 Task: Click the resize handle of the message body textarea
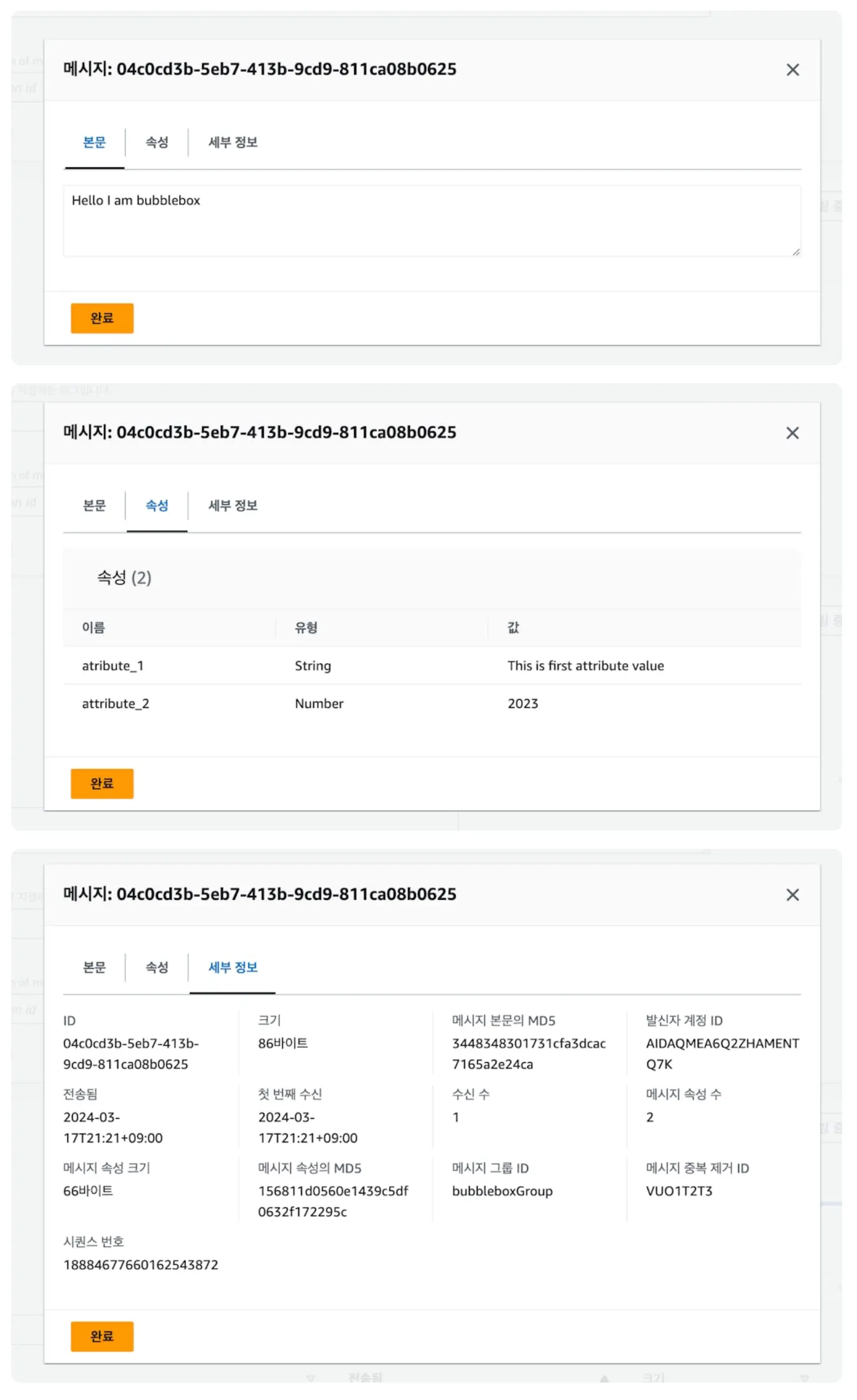[x=796, y=252]
